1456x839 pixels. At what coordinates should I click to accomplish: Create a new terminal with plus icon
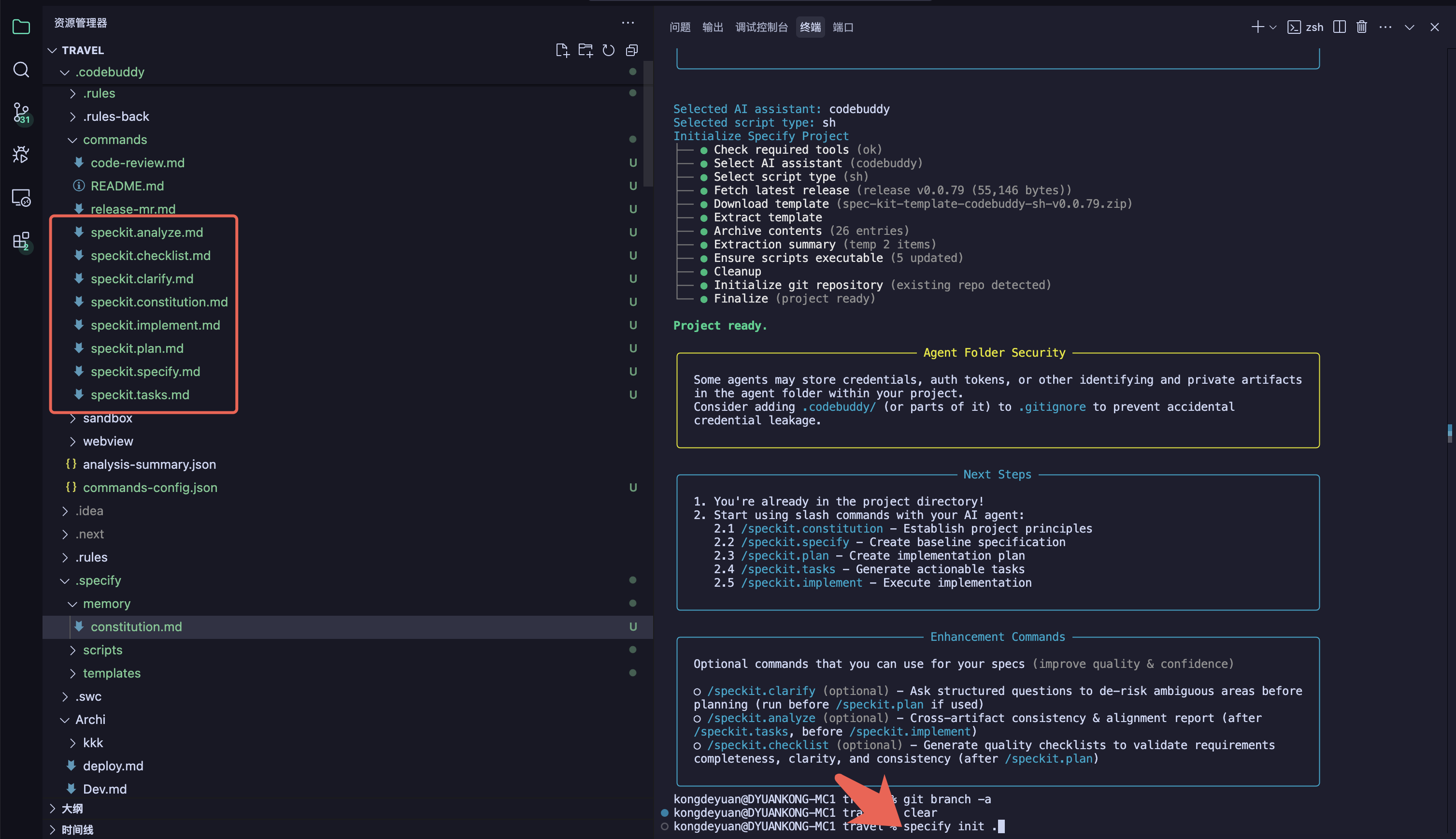[x=1258, y=27]
